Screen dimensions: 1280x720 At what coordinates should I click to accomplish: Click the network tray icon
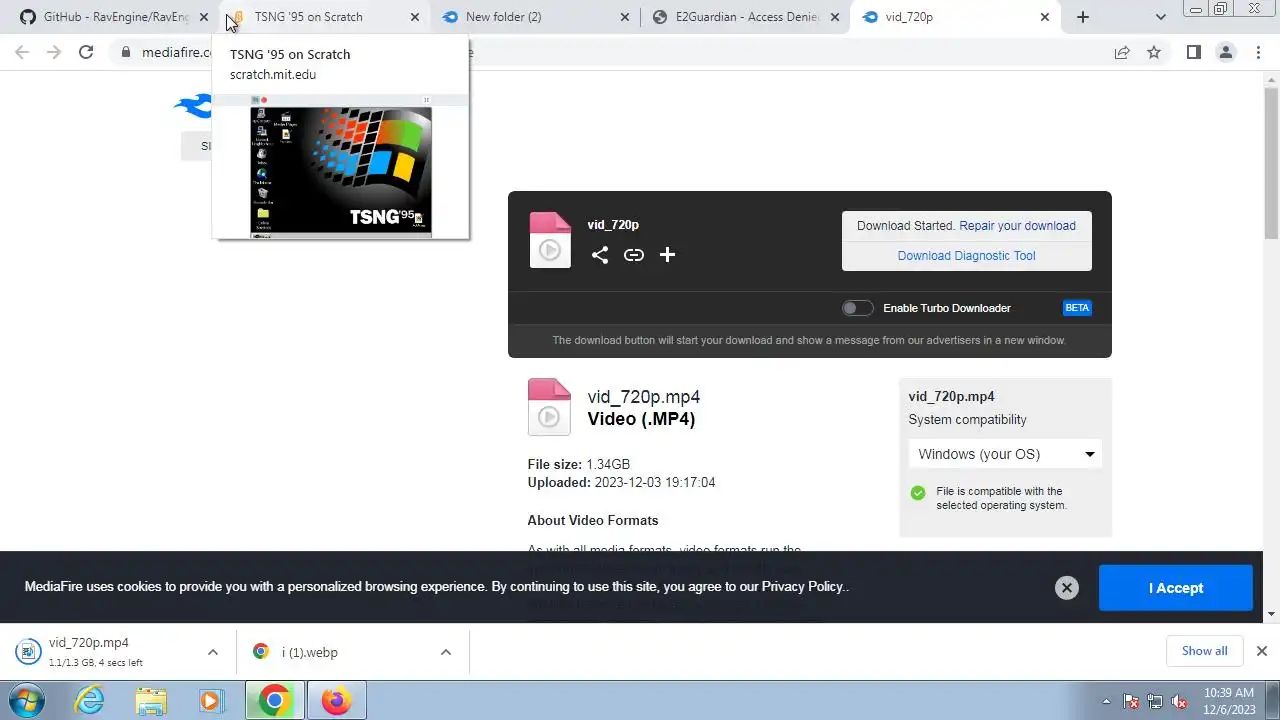point(1155,701)
